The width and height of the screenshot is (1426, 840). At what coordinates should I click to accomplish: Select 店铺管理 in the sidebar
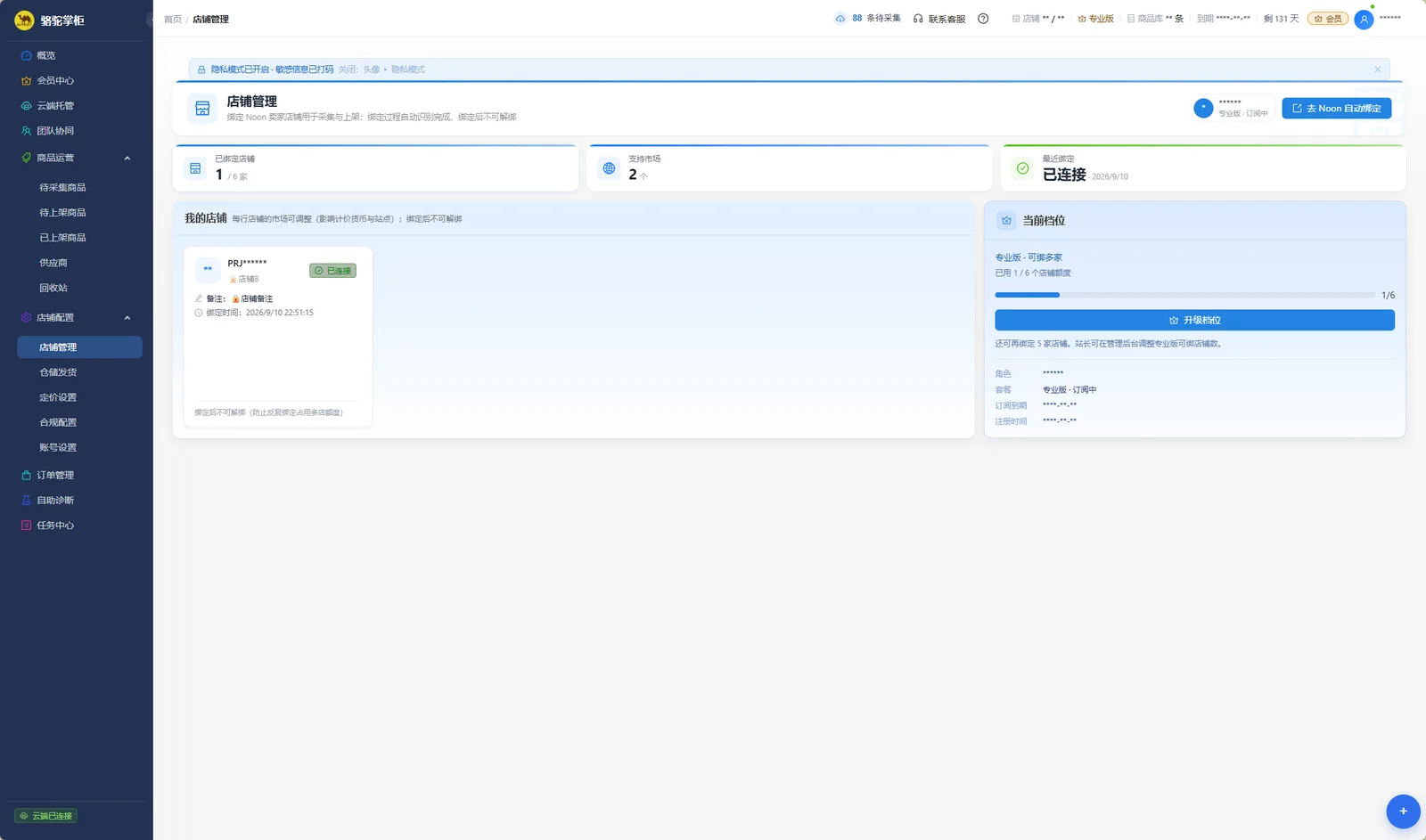79,347
